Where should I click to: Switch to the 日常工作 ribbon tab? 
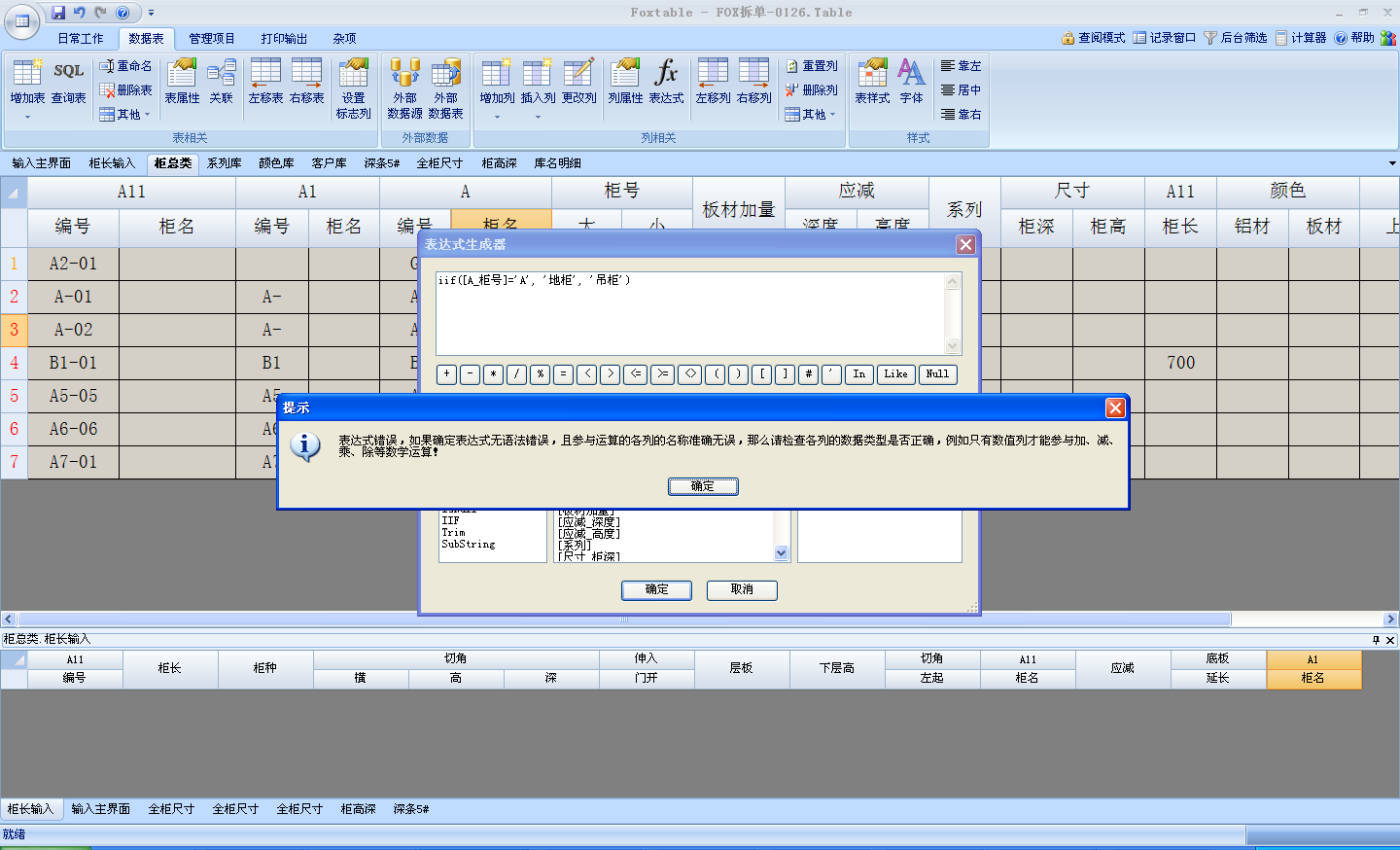(x=80, y=39)
